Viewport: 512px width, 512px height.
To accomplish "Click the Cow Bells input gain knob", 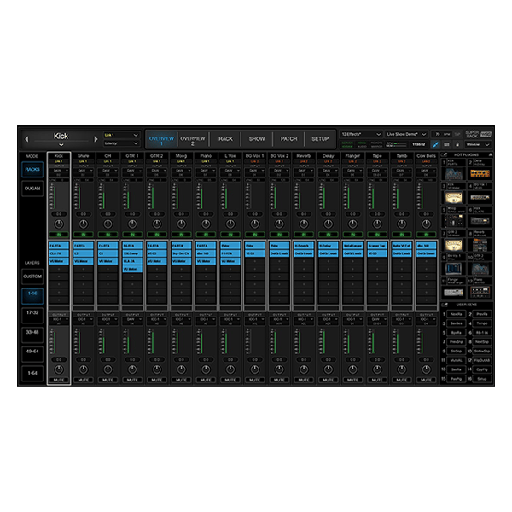I will pyautogui.click(x=426, y=224).
